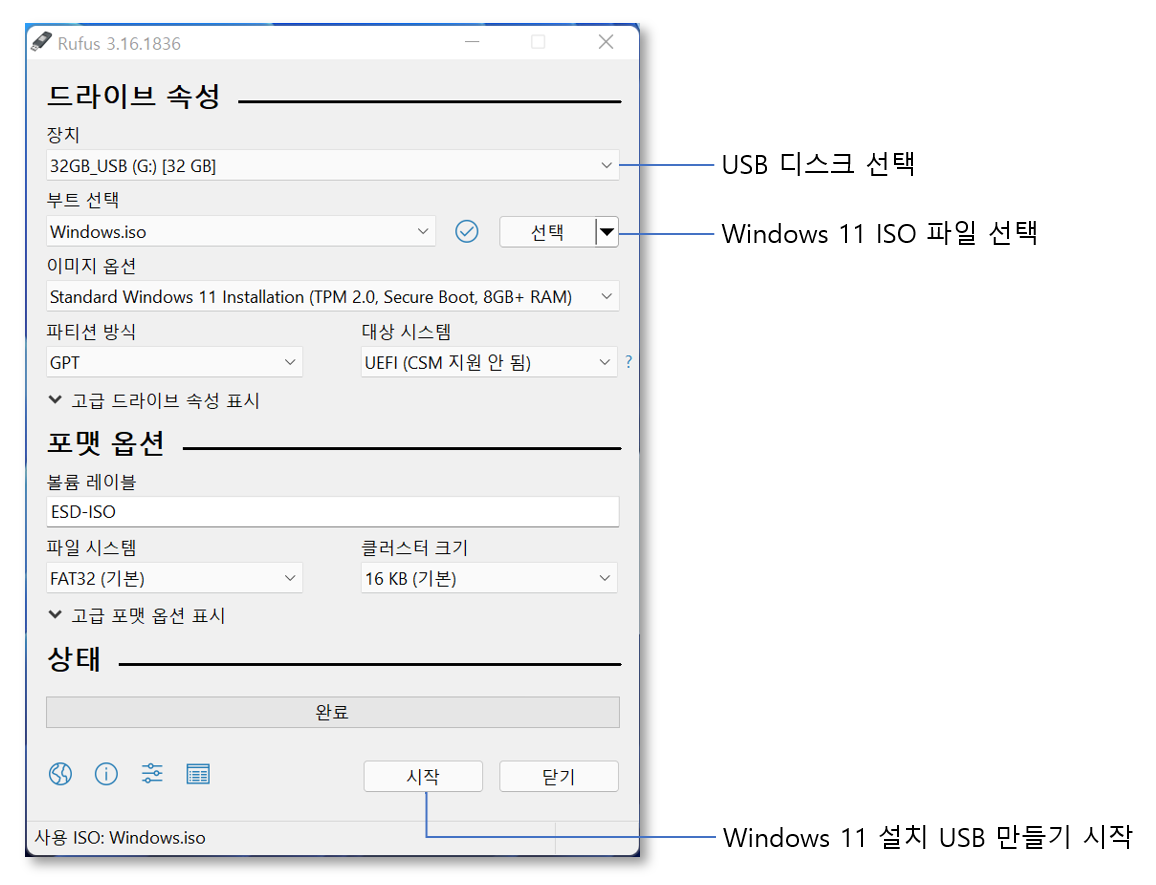This screenshot has height=885, width=1156.
Task: Open the settings sliders icon
Action: click(152, 774)
